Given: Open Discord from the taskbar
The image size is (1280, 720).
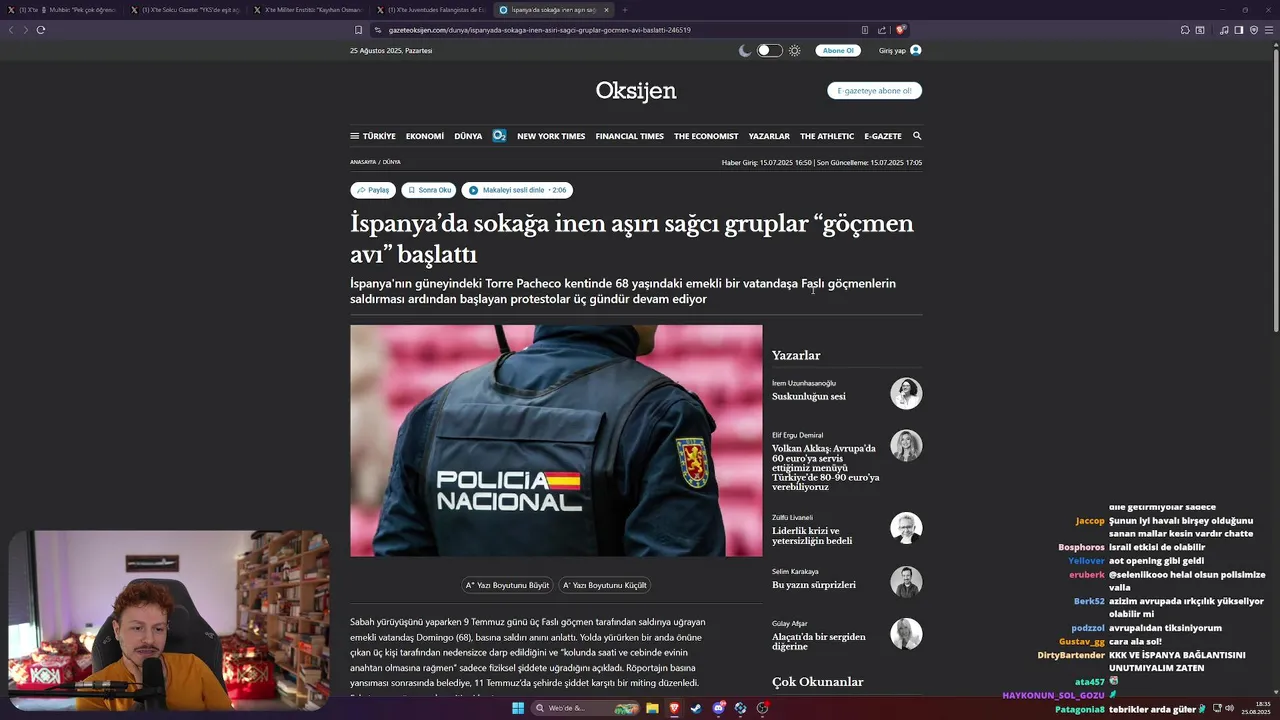Looking at the screenshot, I should (x=718, y=708).
